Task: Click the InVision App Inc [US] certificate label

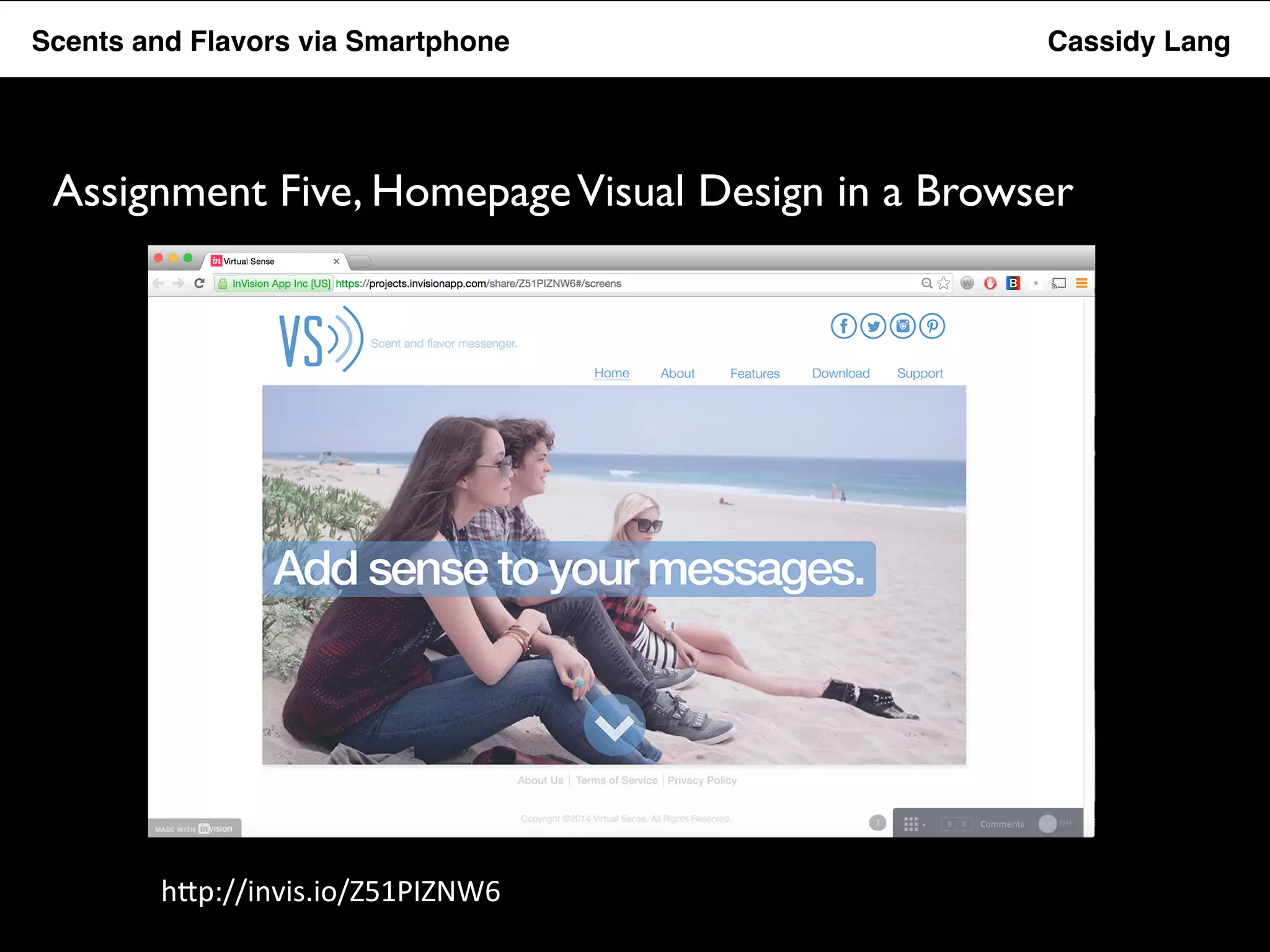Action: [281, 283]
